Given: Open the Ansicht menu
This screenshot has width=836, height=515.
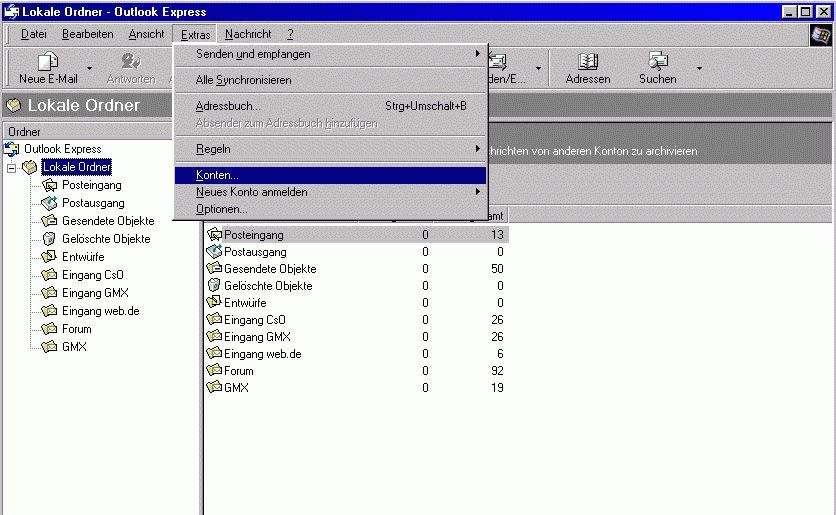Looking at the screenshot, I should 146,34.
